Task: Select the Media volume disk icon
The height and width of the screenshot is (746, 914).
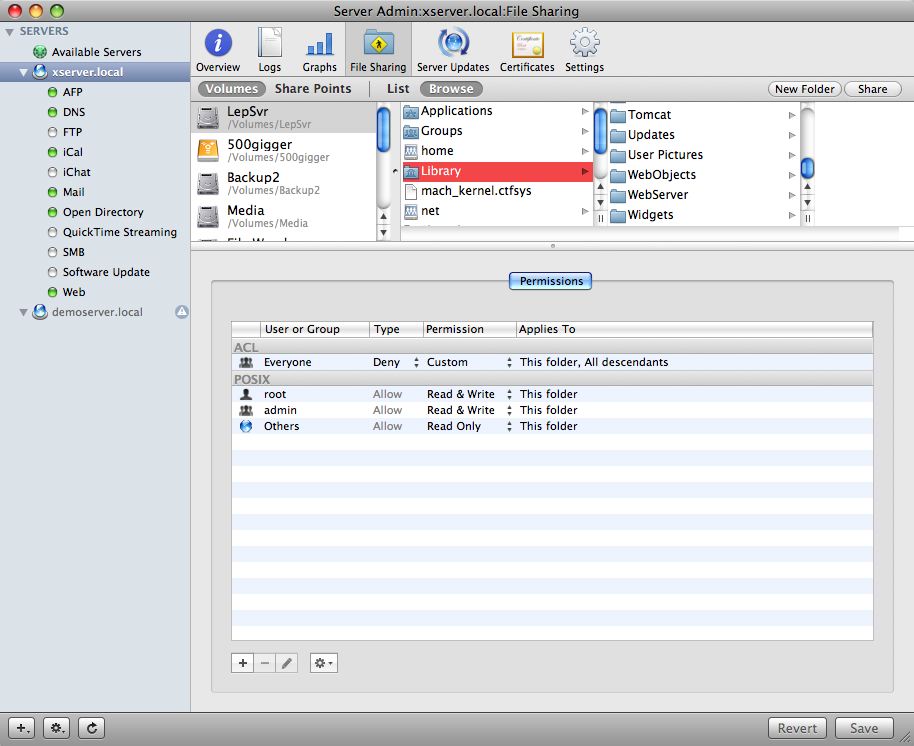Action: (x=208, y=217)
